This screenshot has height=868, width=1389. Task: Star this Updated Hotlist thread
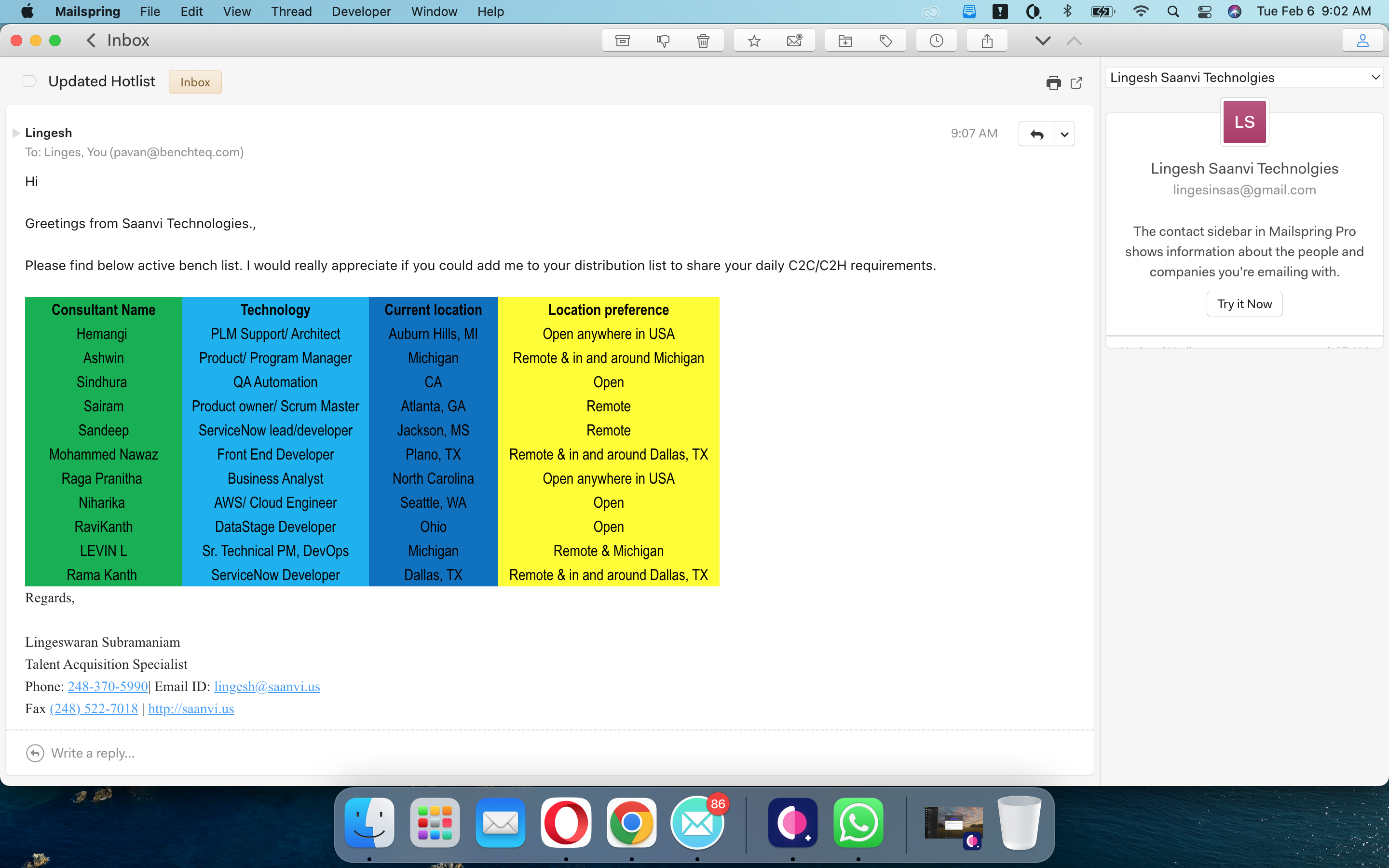pos(754,41)
